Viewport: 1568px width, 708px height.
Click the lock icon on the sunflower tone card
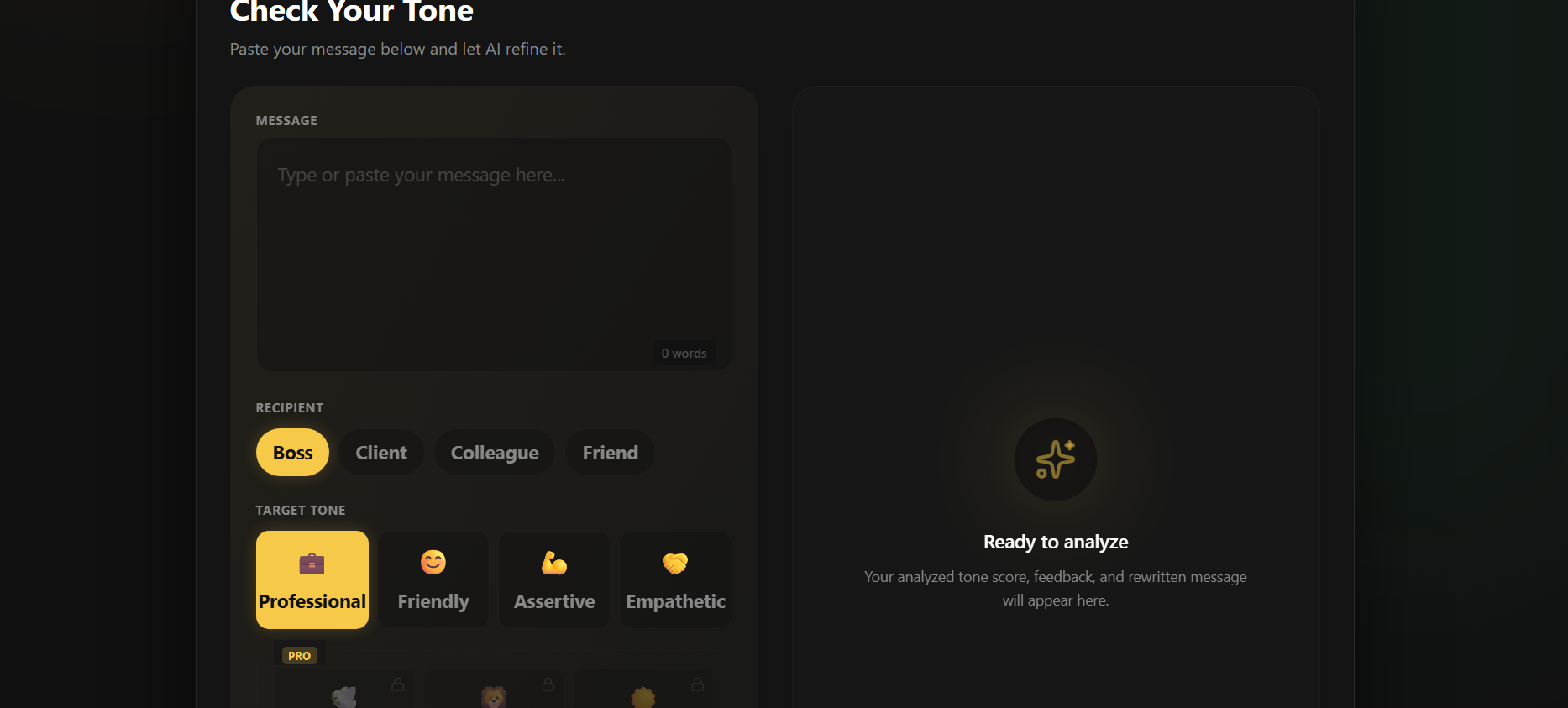tap(698, 684)
